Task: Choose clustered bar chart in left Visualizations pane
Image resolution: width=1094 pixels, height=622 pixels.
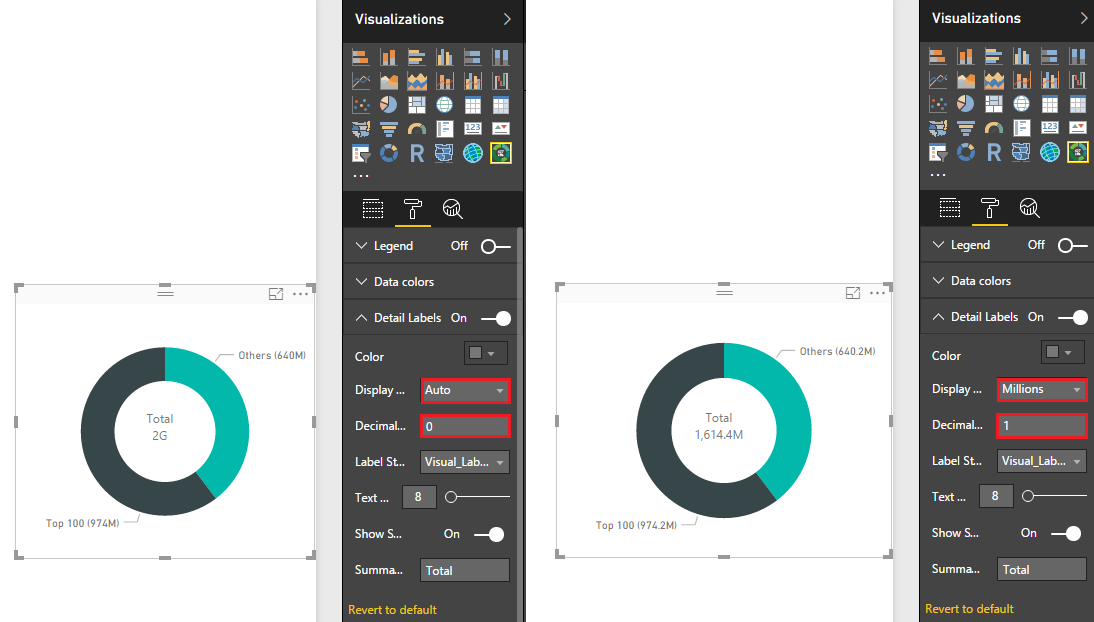Action: pyautogui.click(x=417, y=57)
